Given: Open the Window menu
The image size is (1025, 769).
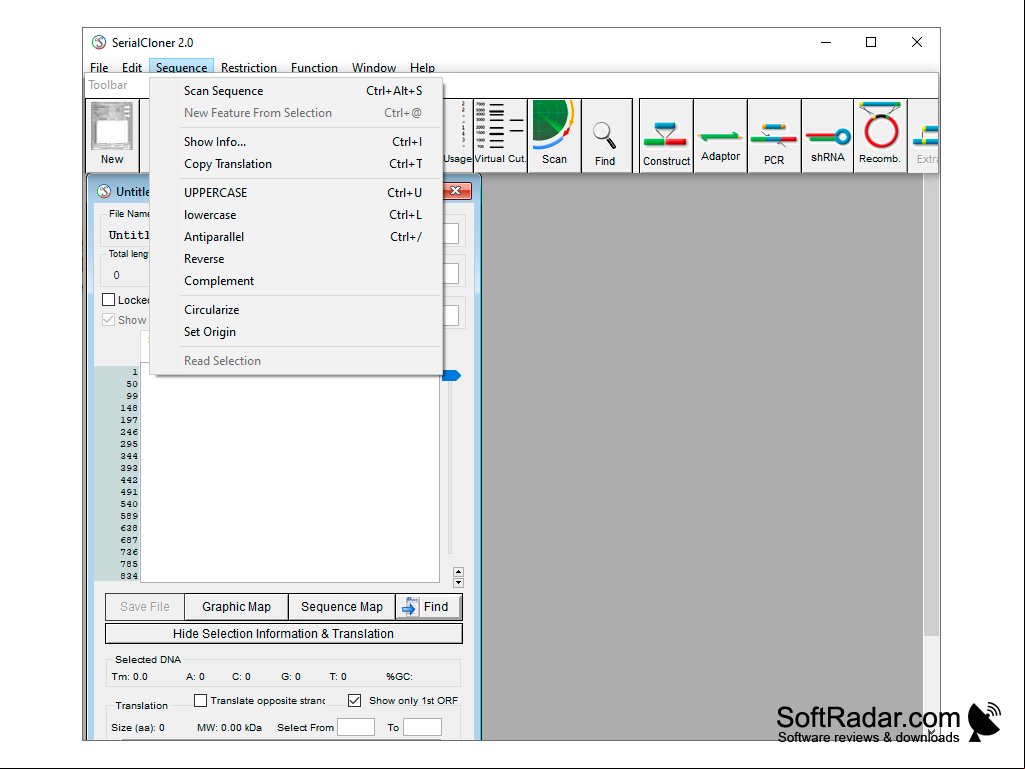Looking at the screenshot, I should [374, 67].
